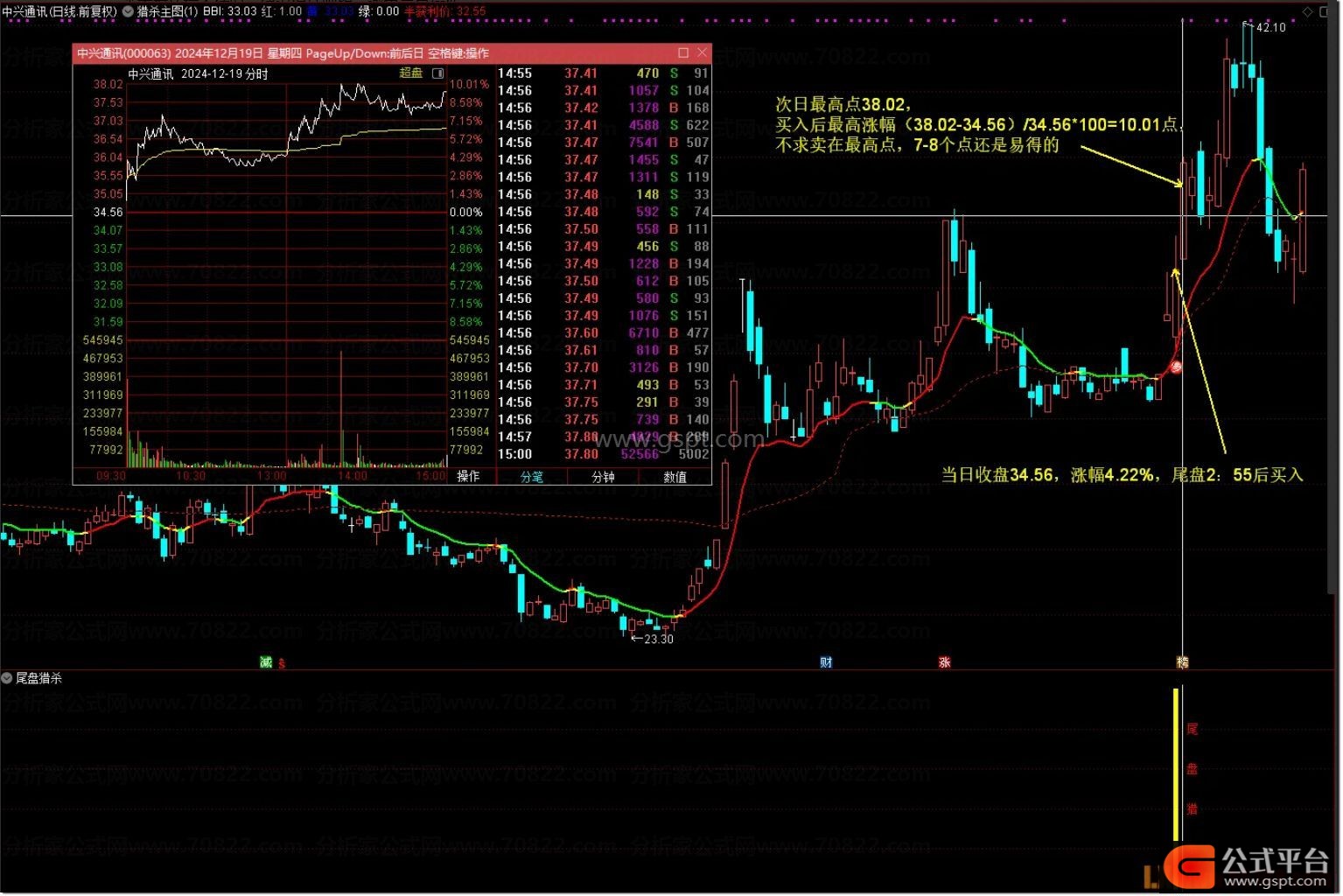This screenshot has width=1343, height=896.
Task: Click the diamond icon at chart top-right
Action: pyautogui.click(x=1309, y=11)
